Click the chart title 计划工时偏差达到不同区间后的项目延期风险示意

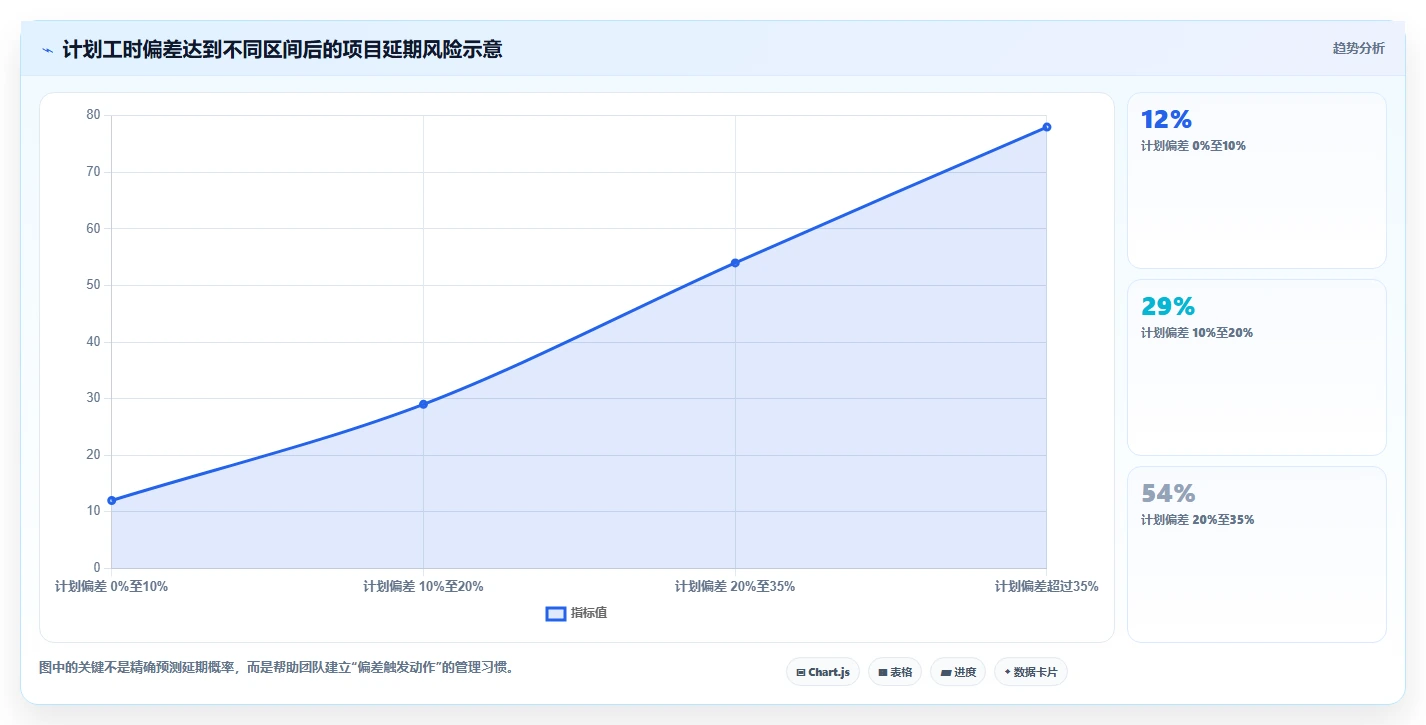click(x=283, y=49)
